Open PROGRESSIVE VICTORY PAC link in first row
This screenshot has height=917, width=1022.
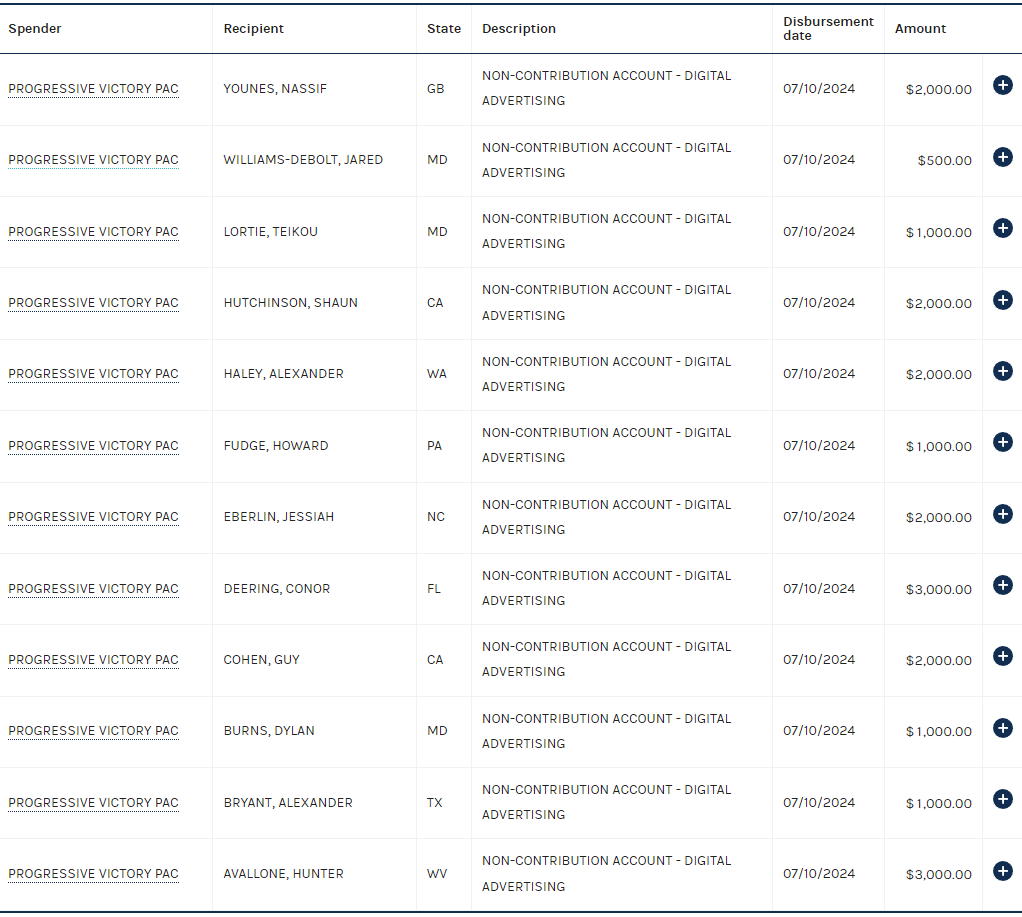(x=93, y=89)
